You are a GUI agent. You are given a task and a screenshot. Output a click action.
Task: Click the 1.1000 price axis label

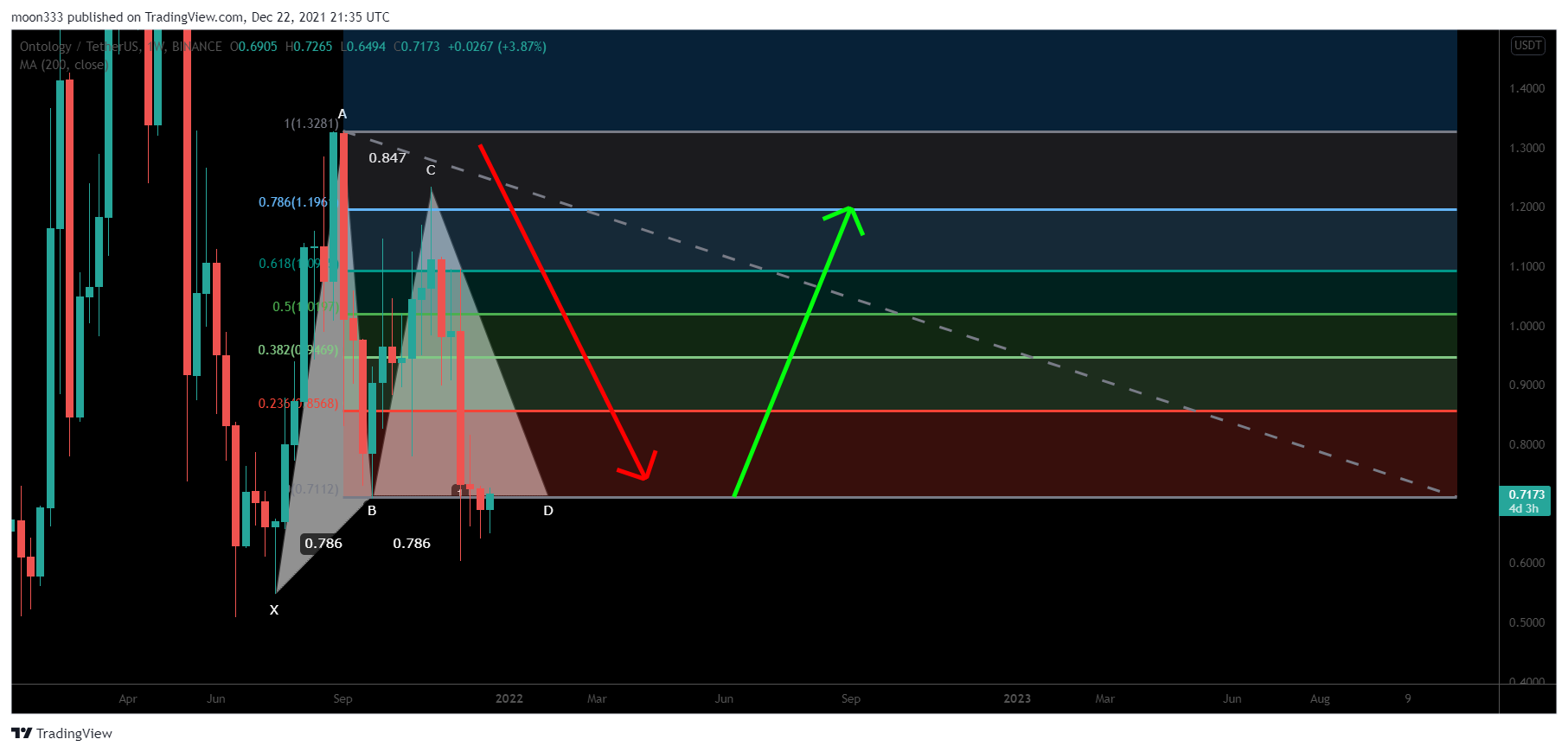pos(1526,266)
